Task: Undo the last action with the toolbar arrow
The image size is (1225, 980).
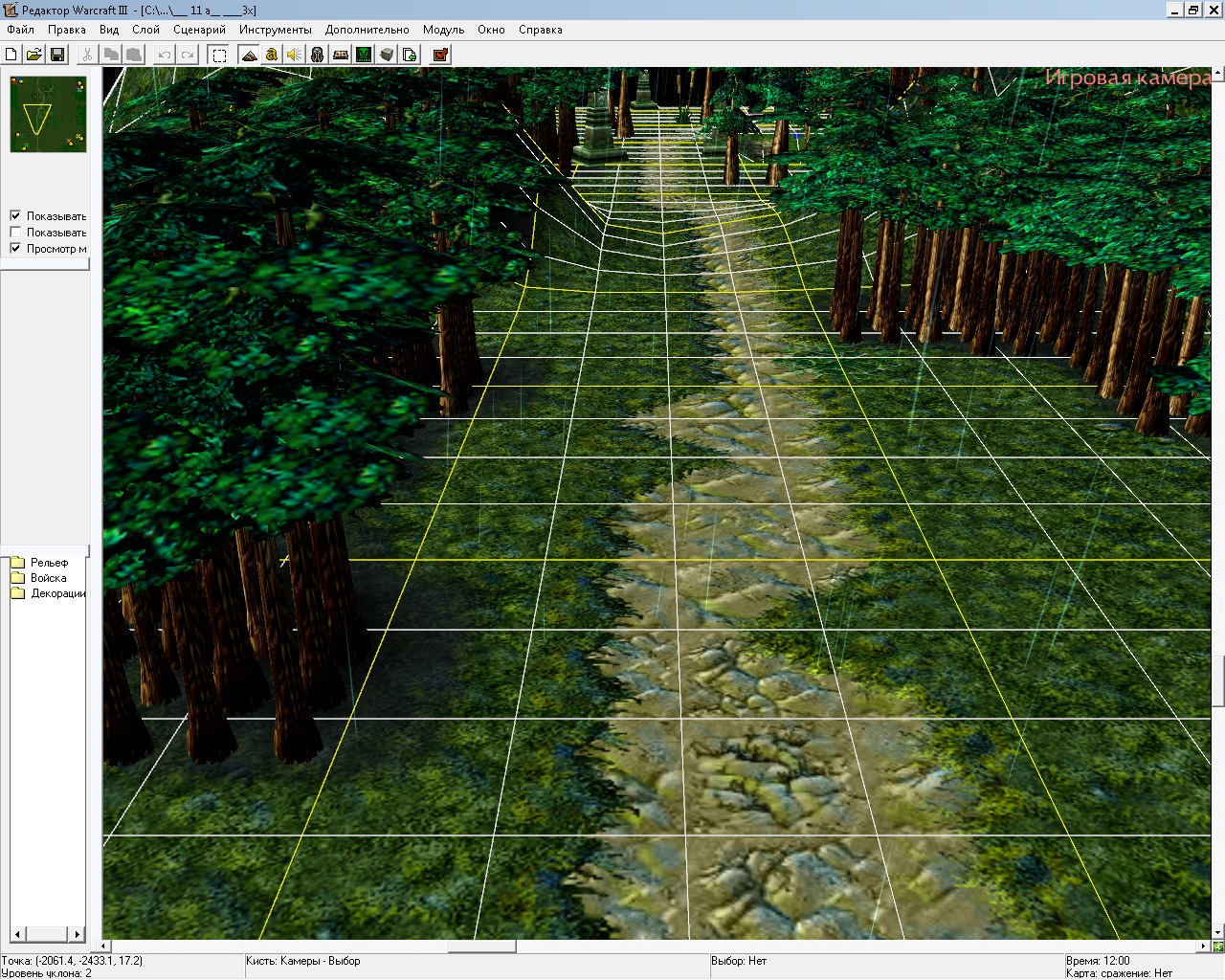Action: coord(165,55)
